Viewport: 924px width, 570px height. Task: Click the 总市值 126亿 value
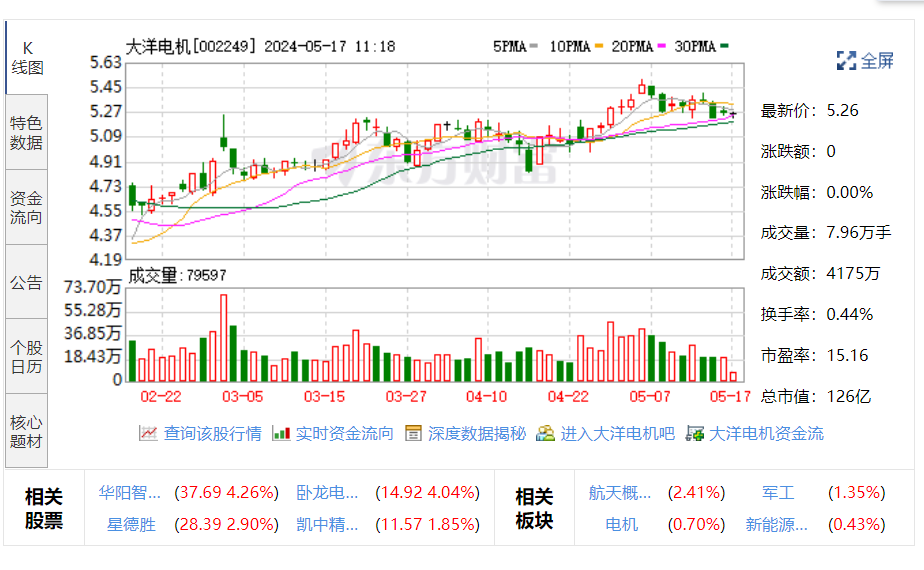pos(849,396)
